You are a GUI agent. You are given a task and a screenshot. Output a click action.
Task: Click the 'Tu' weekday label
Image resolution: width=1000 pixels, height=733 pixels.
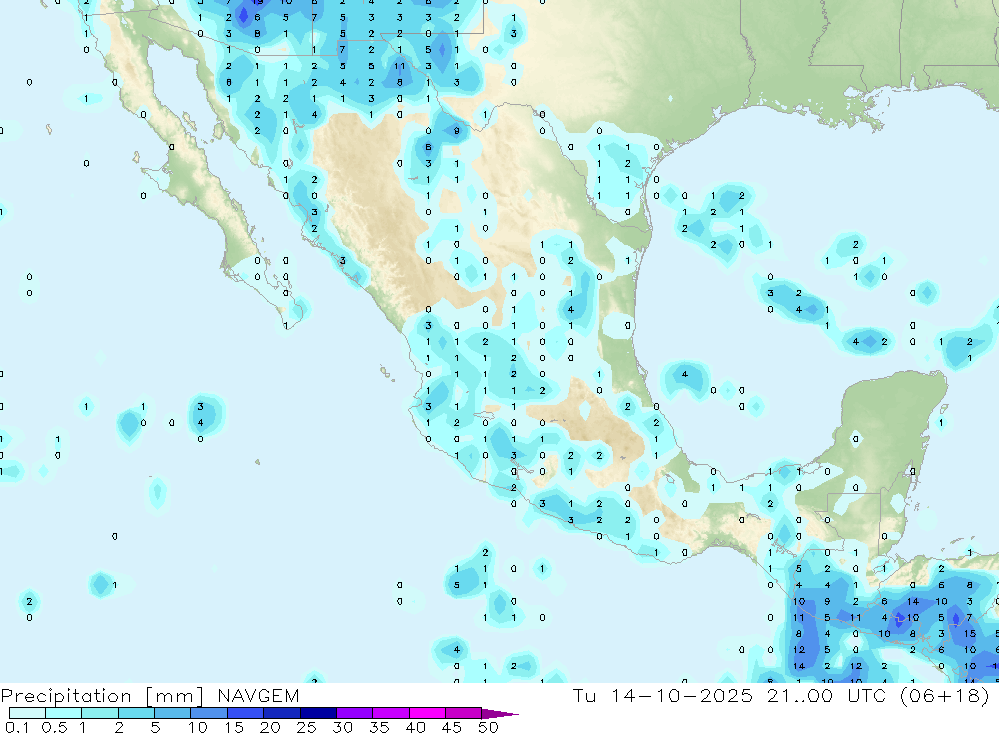584,695
